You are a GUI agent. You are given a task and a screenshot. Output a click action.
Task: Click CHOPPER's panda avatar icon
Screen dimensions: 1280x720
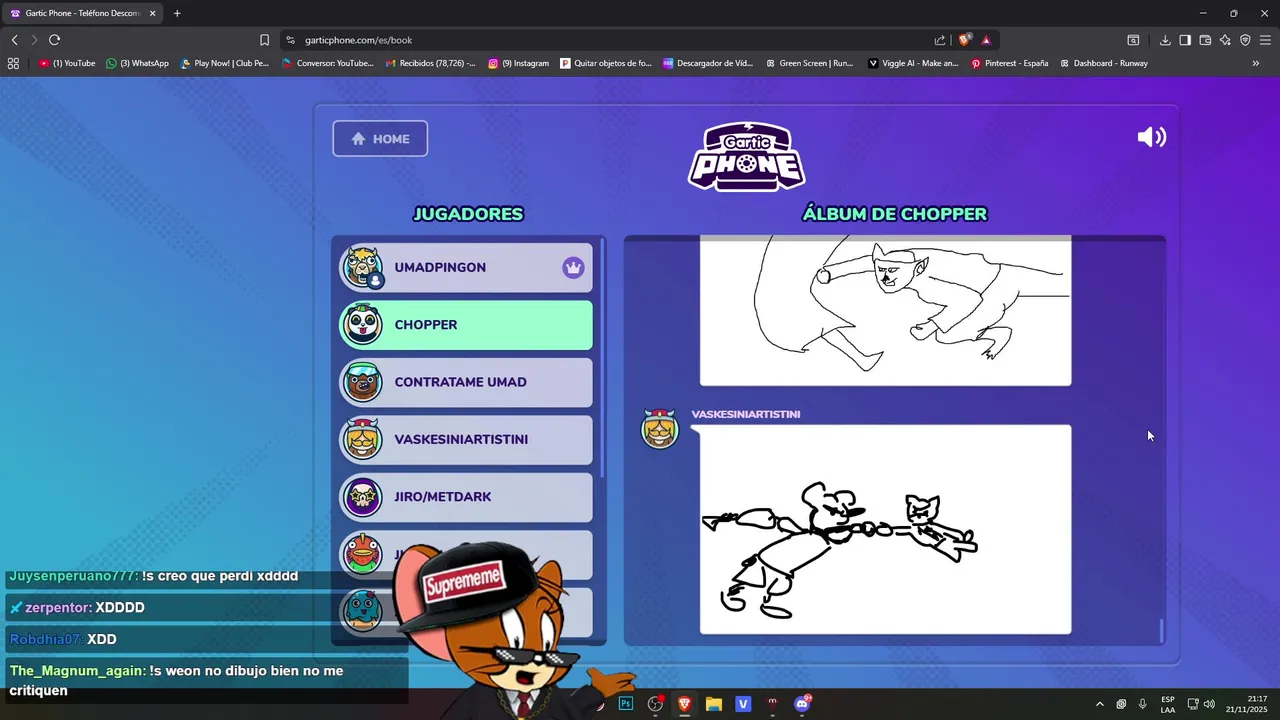click(x=362, y=325)
